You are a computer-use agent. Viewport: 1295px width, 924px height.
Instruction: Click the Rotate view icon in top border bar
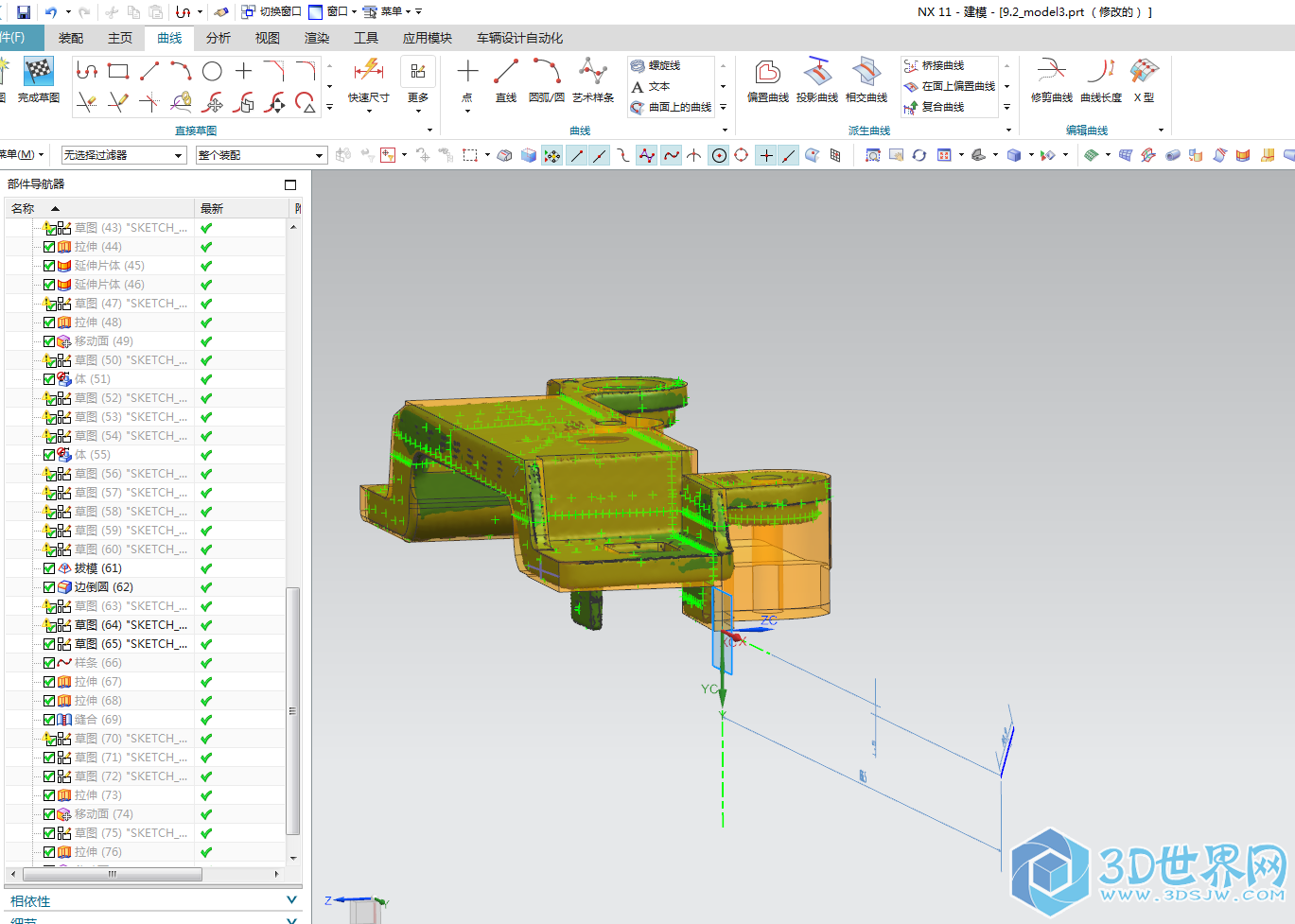919,155
